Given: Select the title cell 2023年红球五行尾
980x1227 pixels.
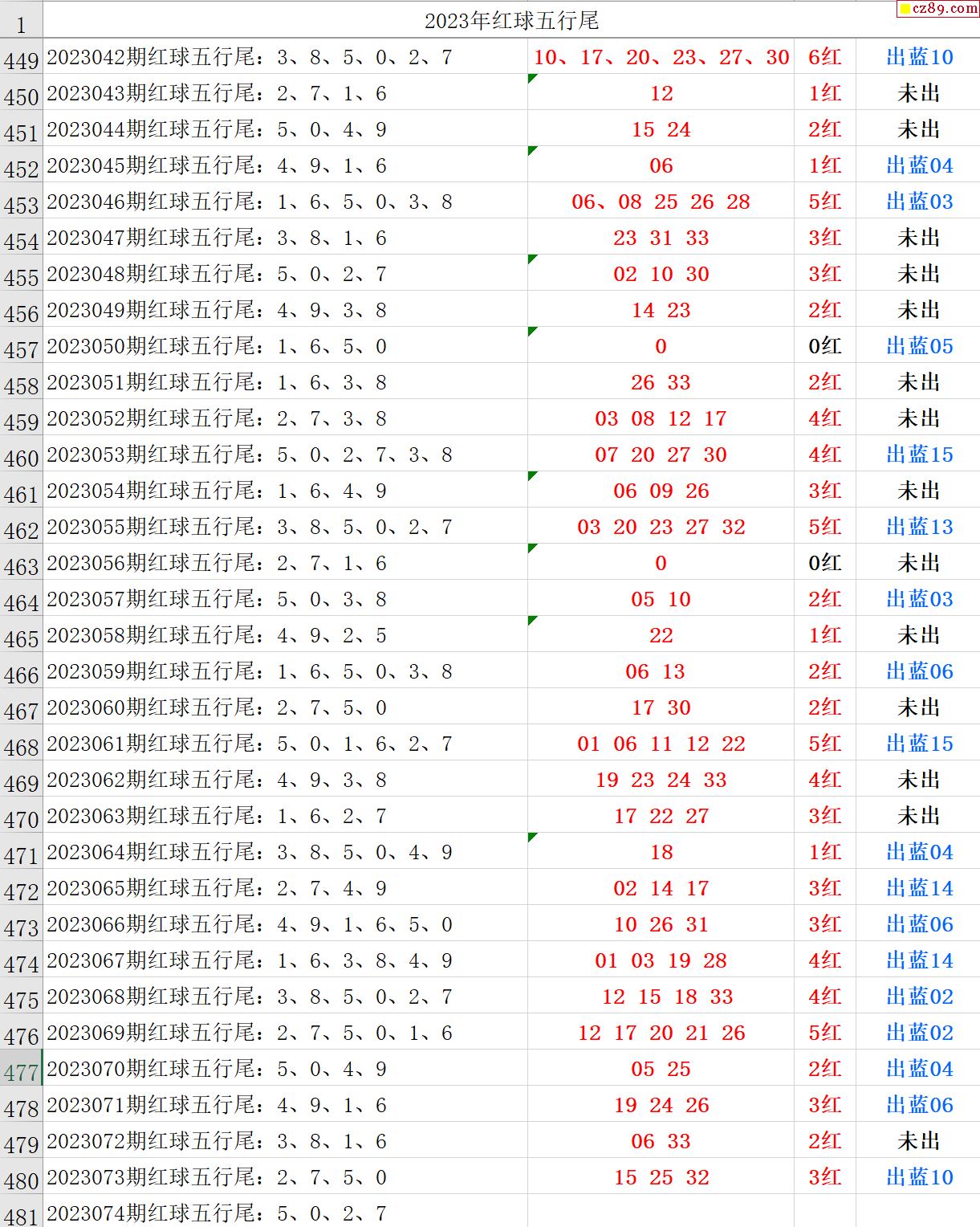Looking at the screenshot, I should 511,20.
